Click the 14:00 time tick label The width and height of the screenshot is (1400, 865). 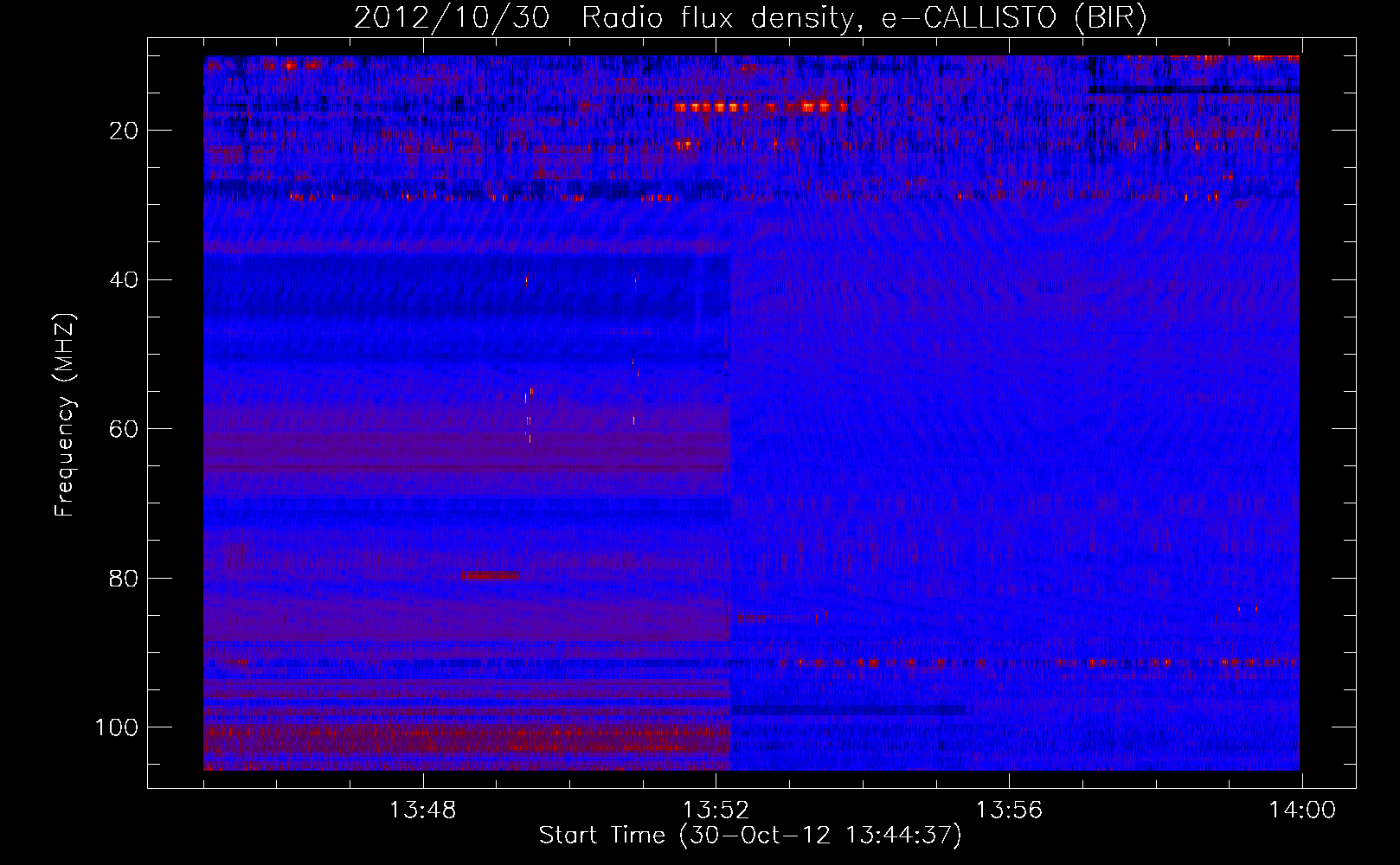pyautogui.click(x=1302, y=811)
